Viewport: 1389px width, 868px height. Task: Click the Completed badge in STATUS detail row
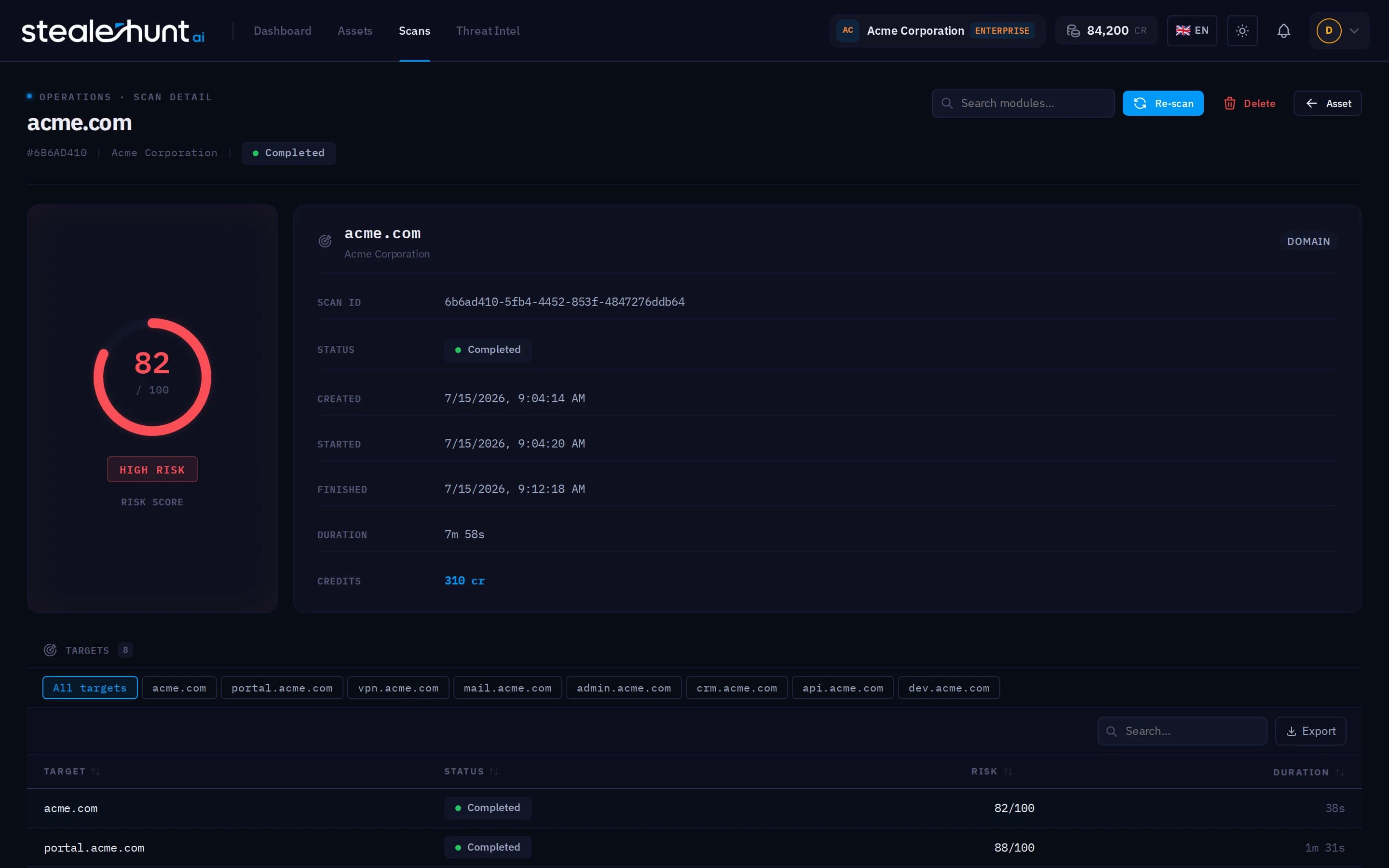488,350
